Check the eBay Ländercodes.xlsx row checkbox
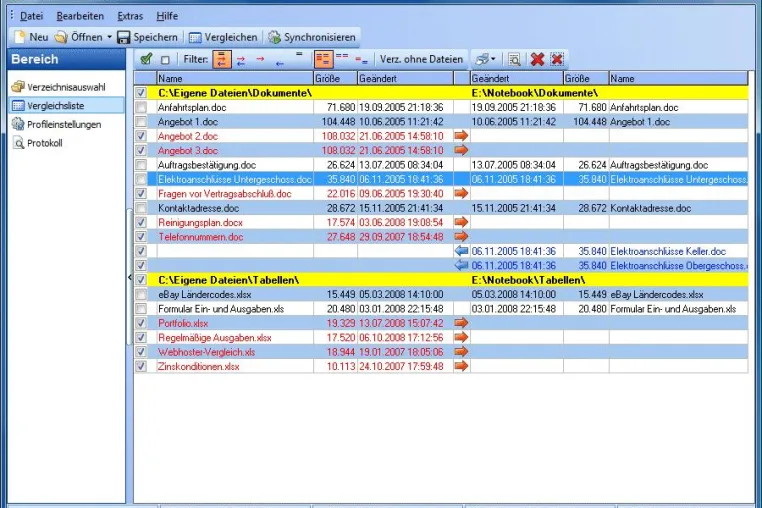 pyautogui.click(x=141, y=294)
